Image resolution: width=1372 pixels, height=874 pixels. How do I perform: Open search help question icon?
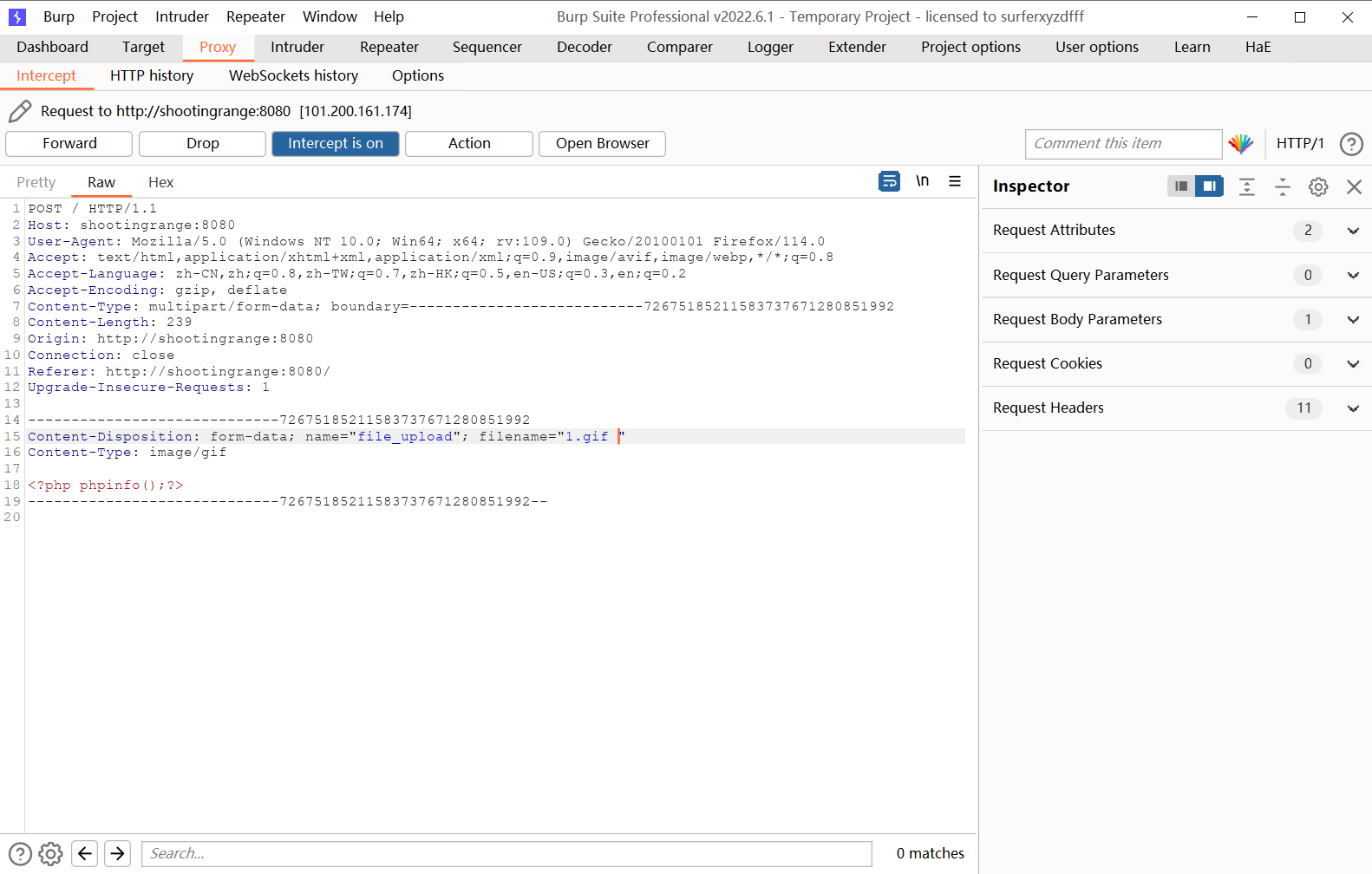[20, 854]
